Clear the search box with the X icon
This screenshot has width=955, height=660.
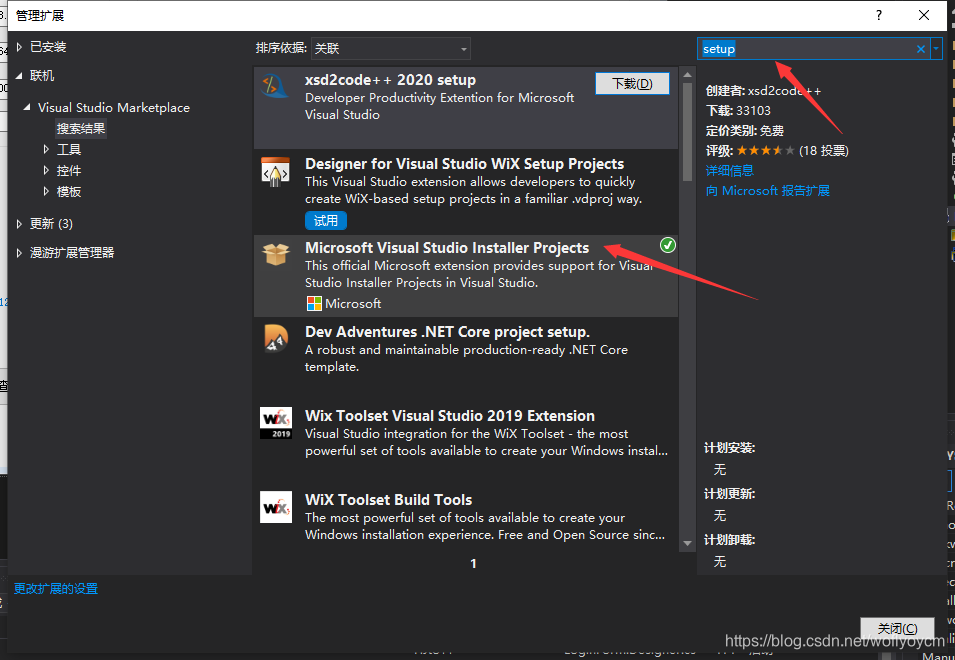(x=921, y=49)
